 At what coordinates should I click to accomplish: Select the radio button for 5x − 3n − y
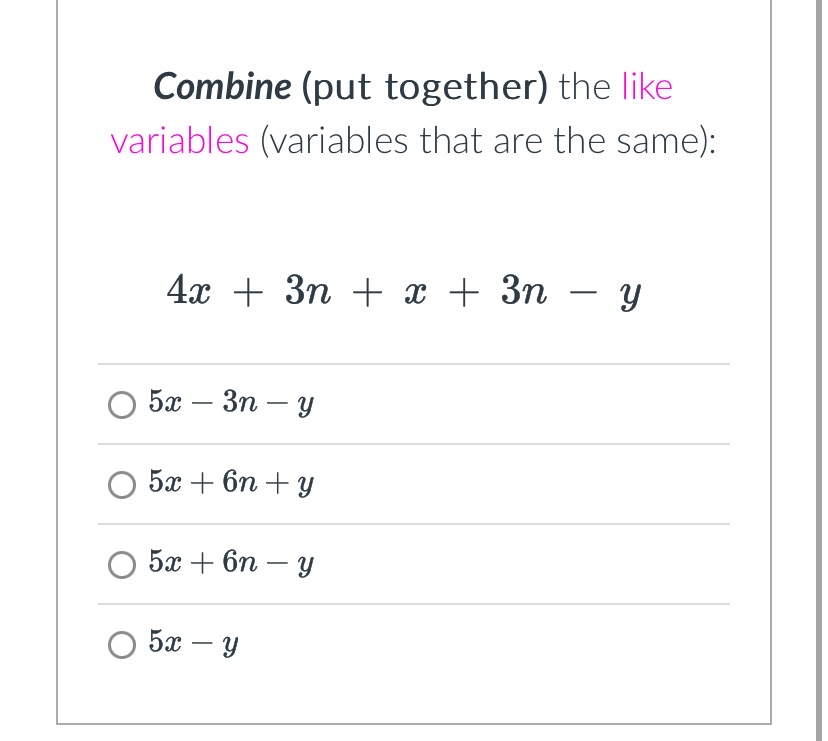click(122, 405)
